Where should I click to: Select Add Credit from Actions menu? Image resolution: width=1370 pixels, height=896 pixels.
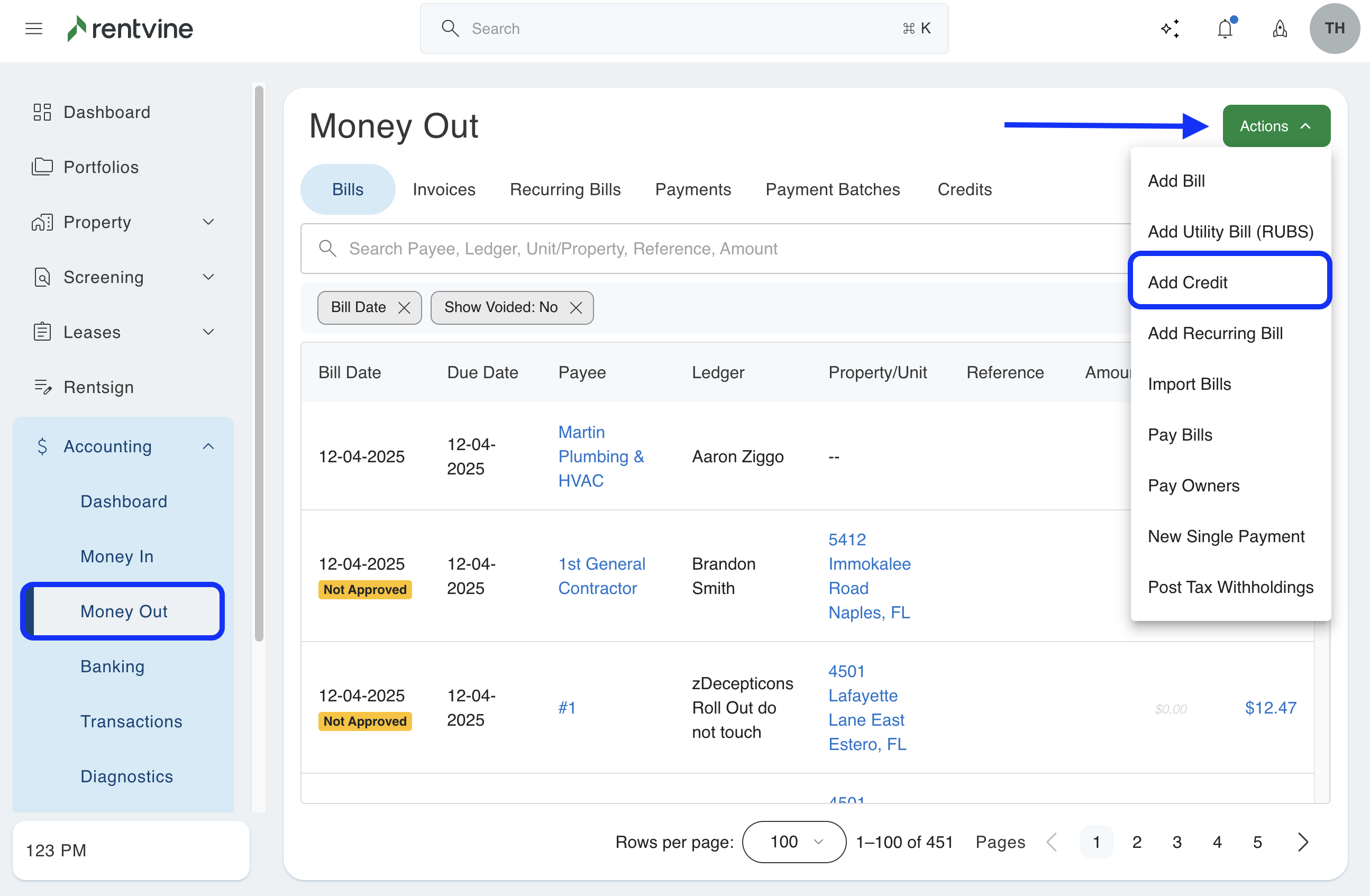click(x=1188, y=282)
